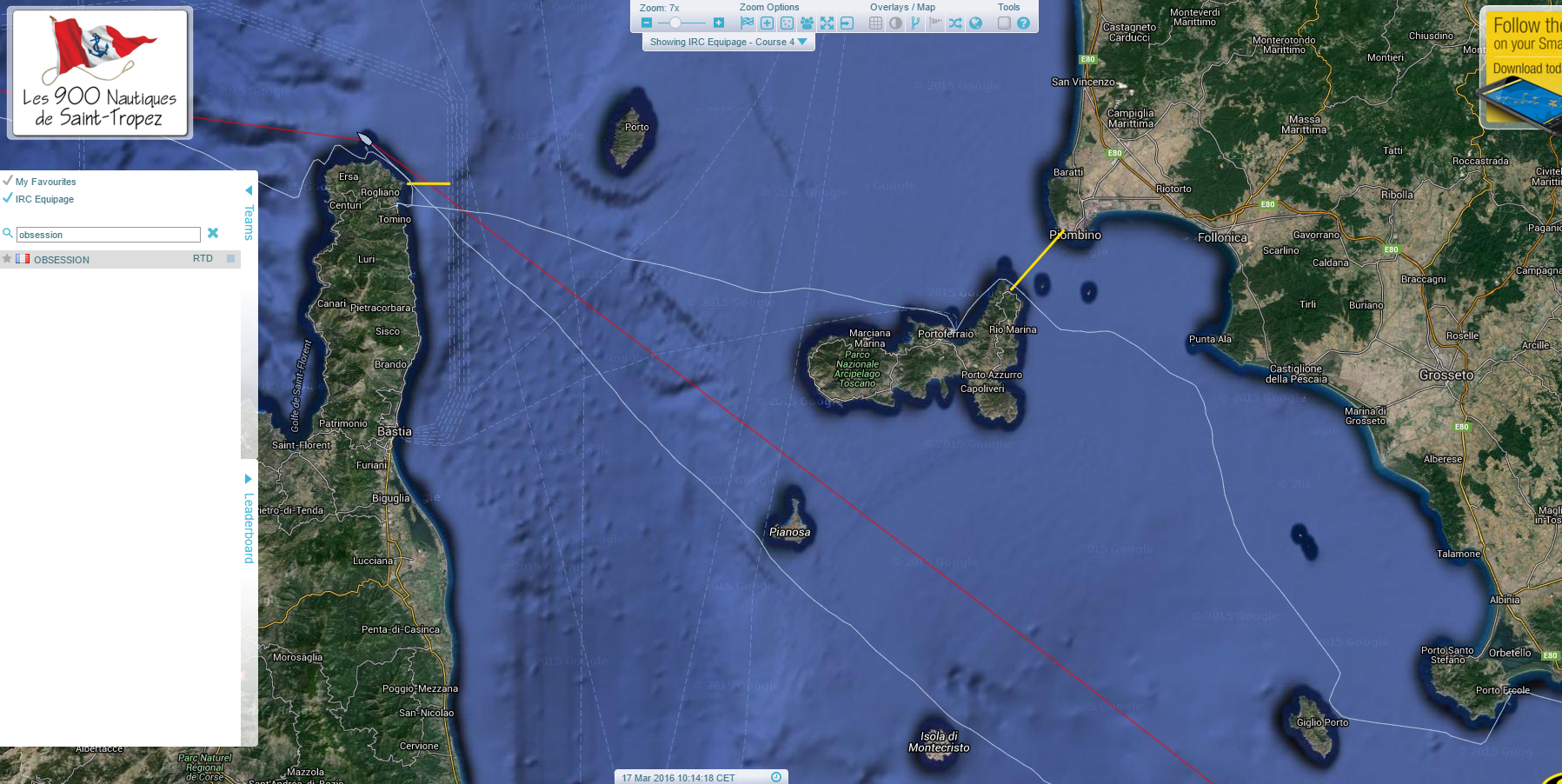Image resolution: width=1562 pixels, height=784 pixels.
Task: Click the zoom out minus button
Action: point(647,23)
